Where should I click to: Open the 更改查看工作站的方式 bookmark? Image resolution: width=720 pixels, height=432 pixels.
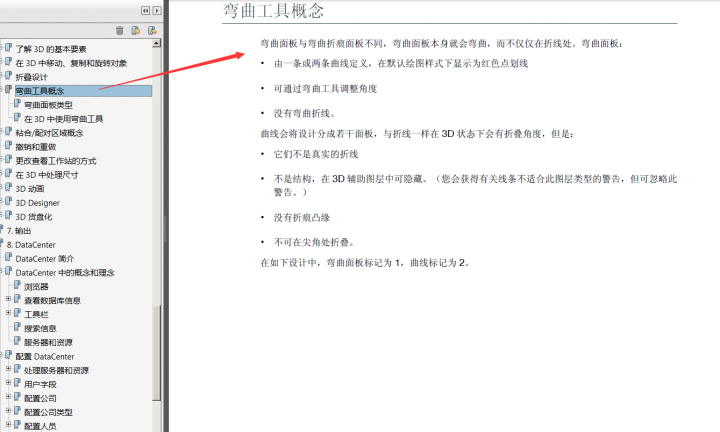(x=56, y=161)
